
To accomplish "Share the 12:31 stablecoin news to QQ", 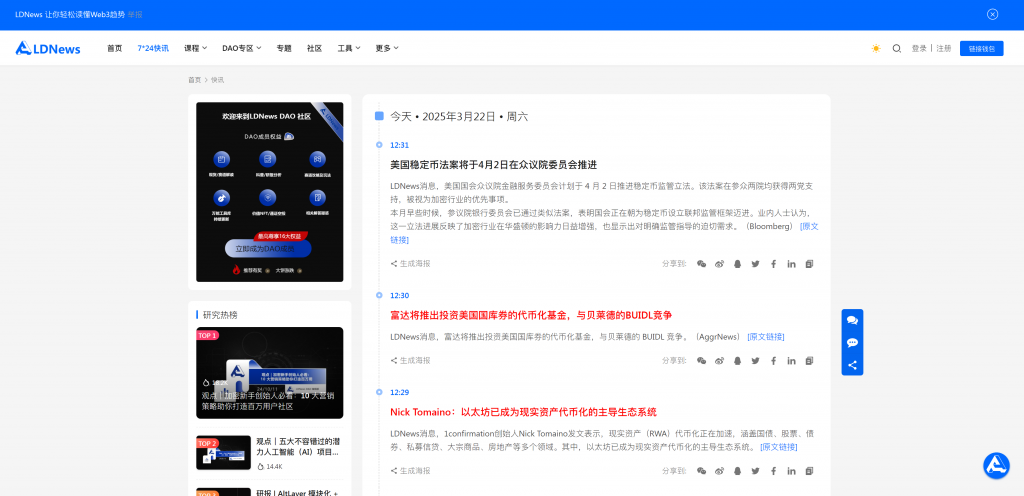I will (737, 264).
